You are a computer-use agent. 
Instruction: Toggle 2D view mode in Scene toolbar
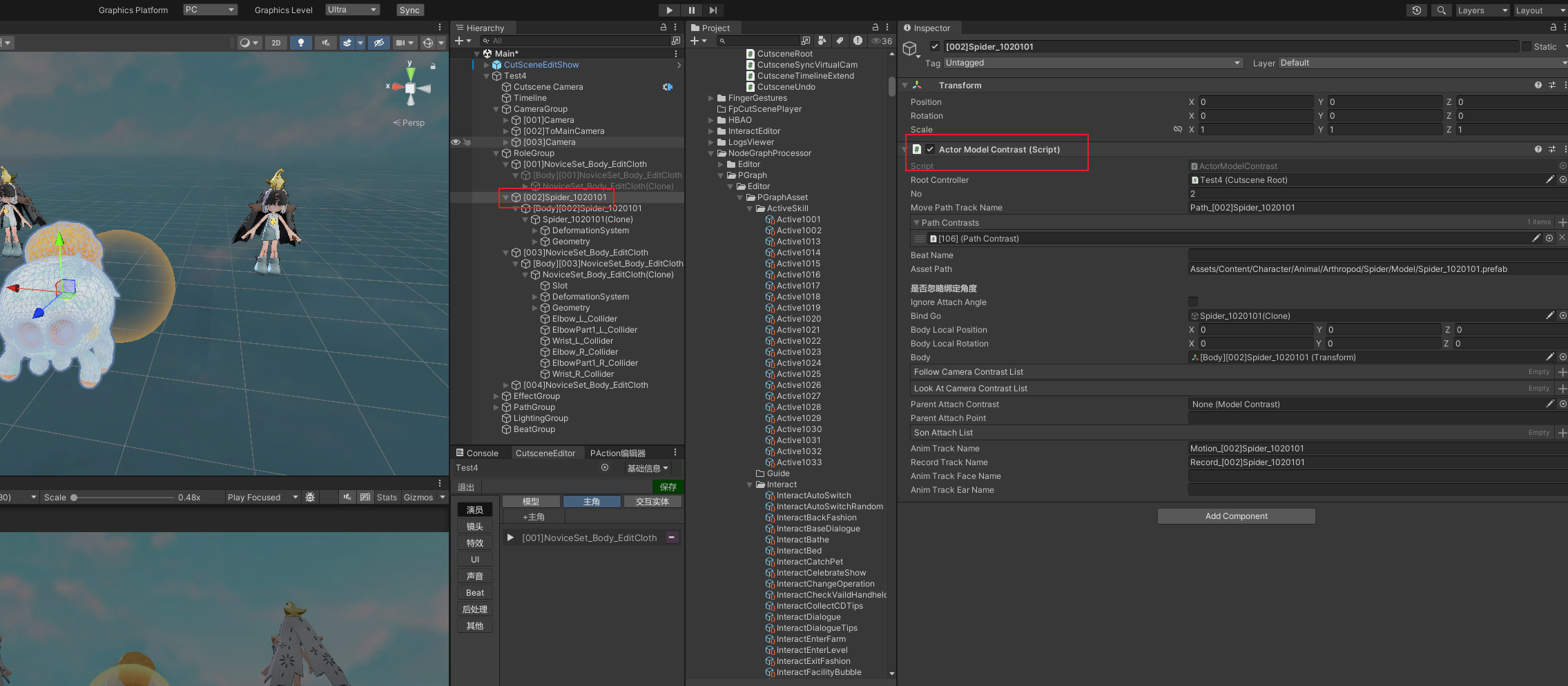point(276,43)
